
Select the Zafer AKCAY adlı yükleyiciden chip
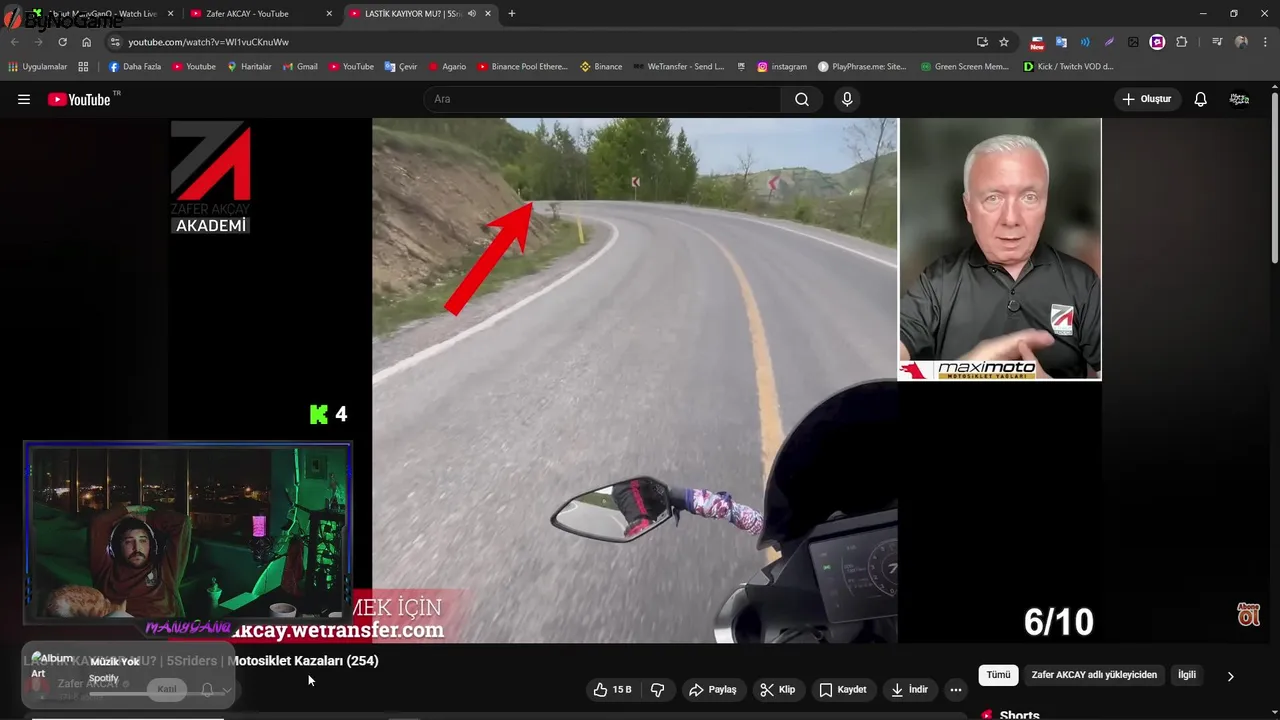tap(1094, 675)
